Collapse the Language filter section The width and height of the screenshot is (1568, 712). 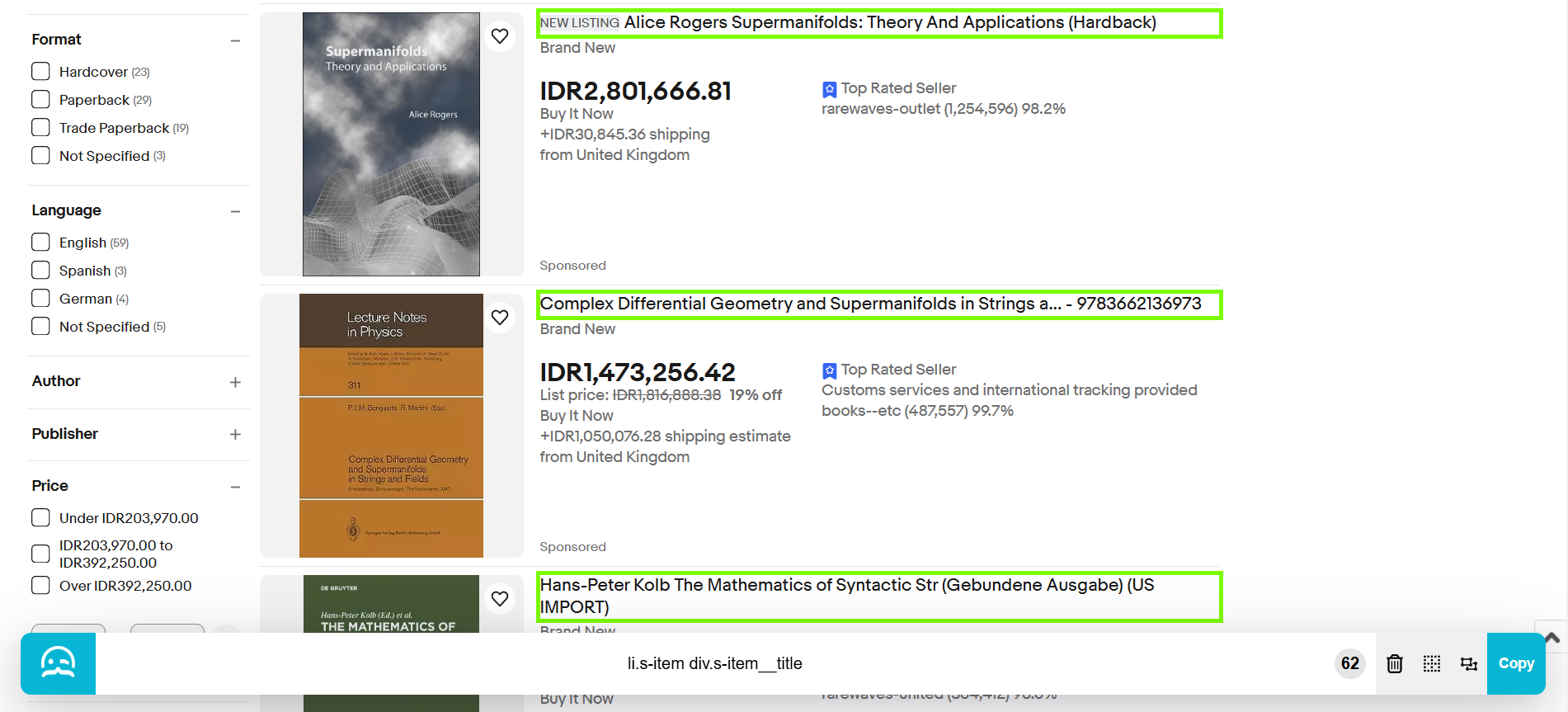[x=235, y=211]
